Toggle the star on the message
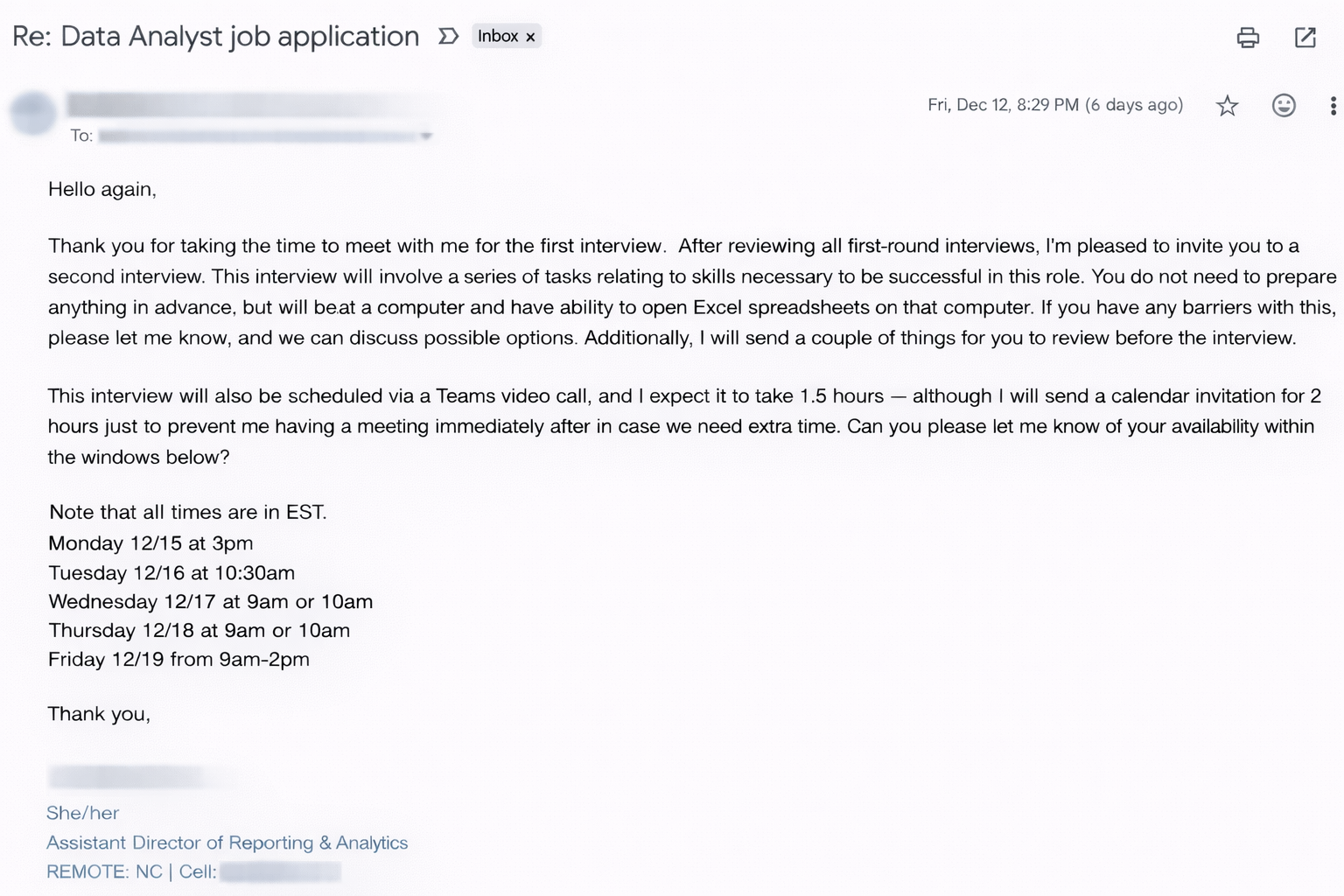Viewport: 1344px width, 896px height. [x=1227, y=105]
